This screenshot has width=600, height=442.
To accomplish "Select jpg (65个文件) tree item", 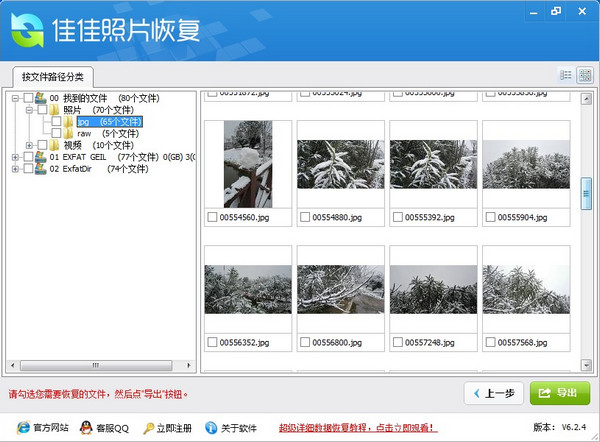I will [110, 122].
